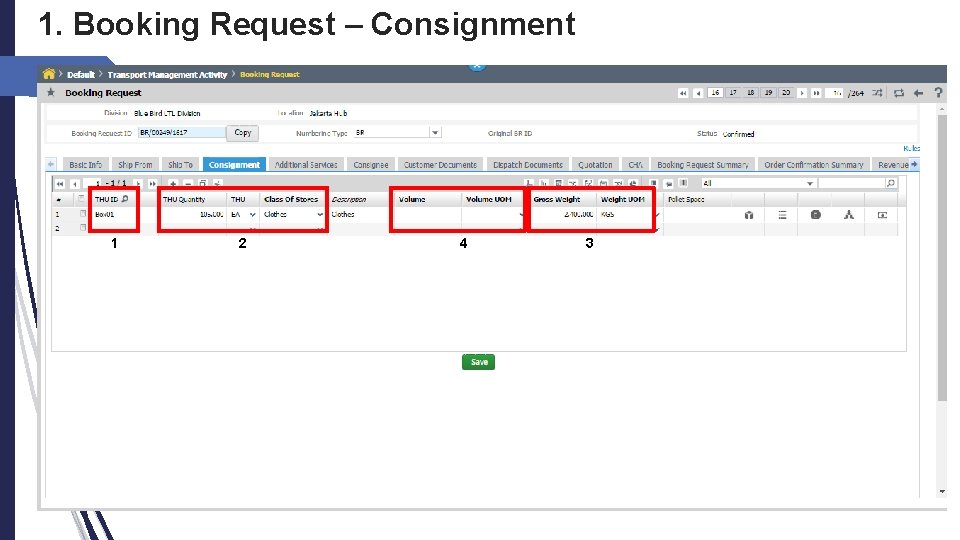The height and width of the screenshot is (540, 960).
Task: Go to previous page of consignment grid
Action: [75, 184]
